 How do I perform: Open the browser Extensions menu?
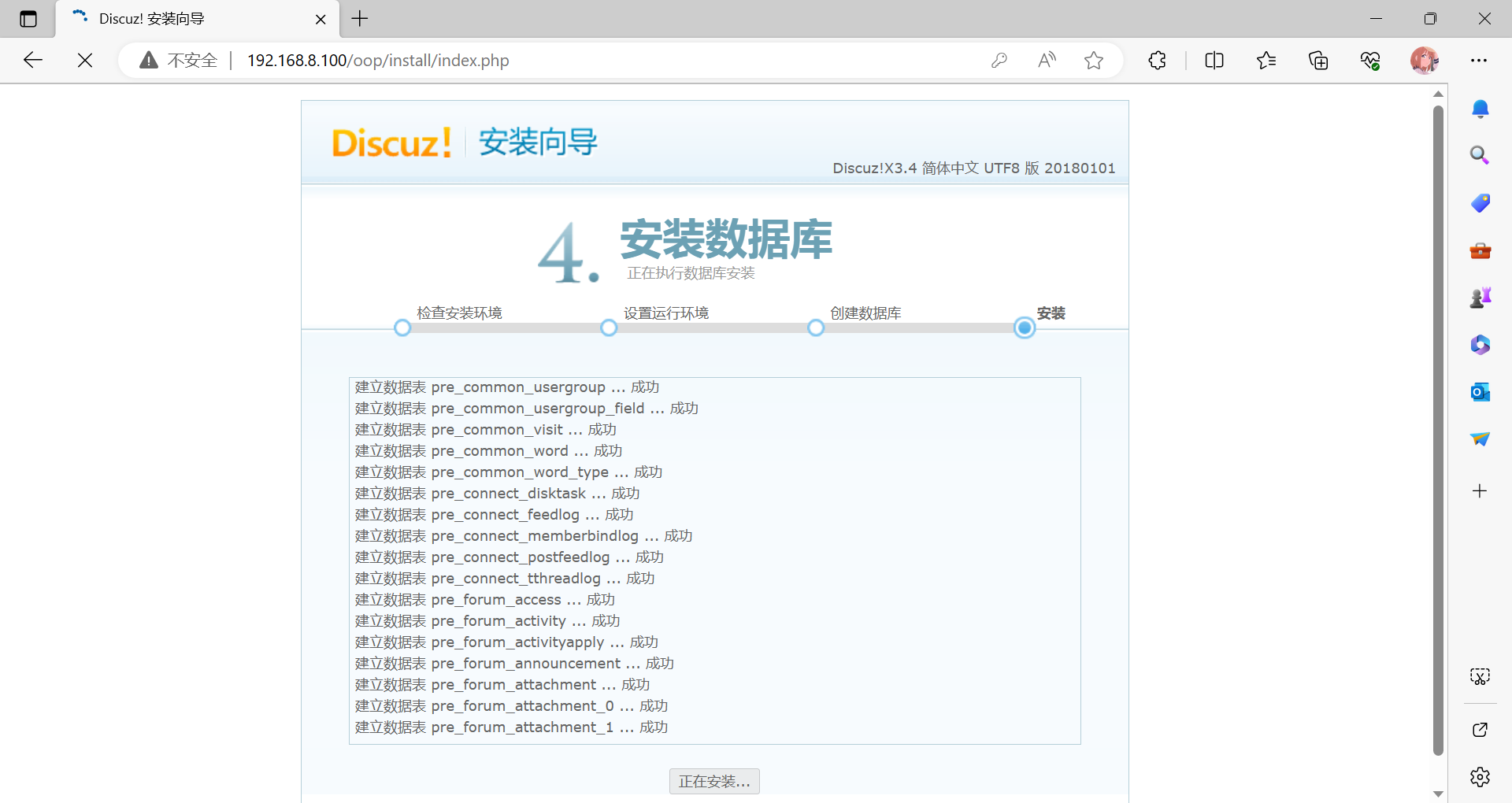tap(1157, 61)
